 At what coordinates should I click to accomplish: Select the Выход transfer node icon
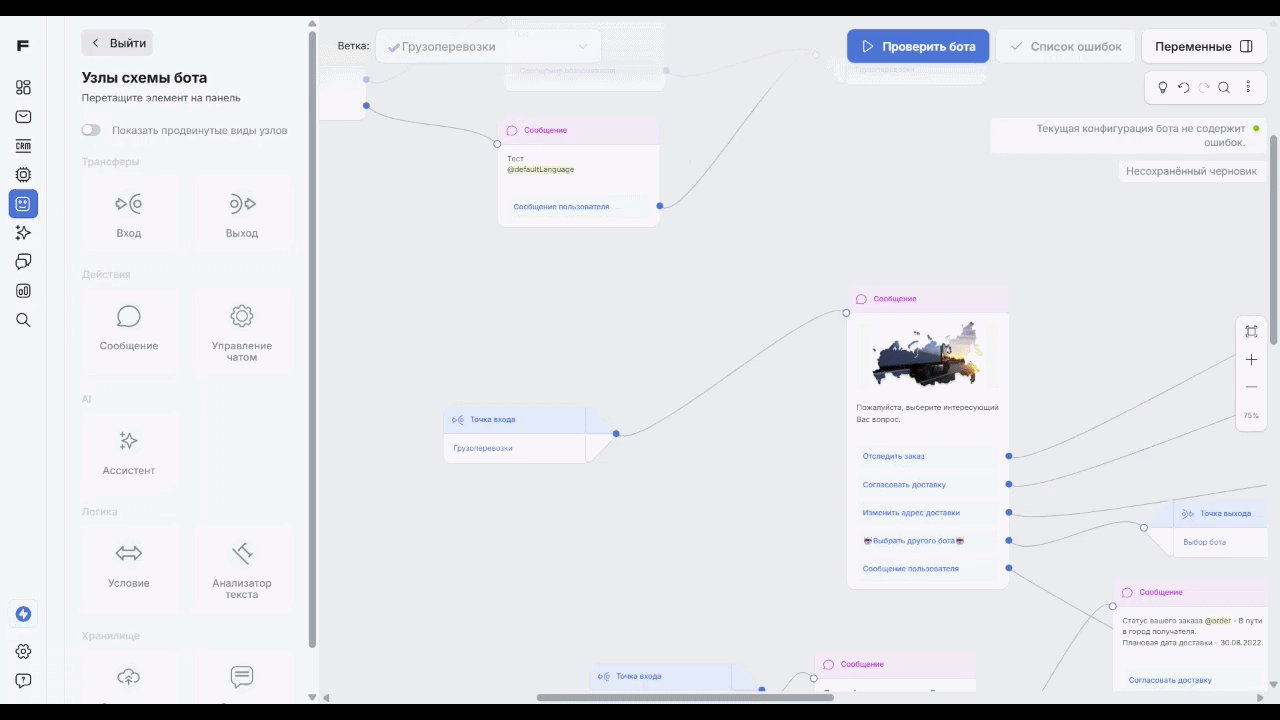pos(242,204)
